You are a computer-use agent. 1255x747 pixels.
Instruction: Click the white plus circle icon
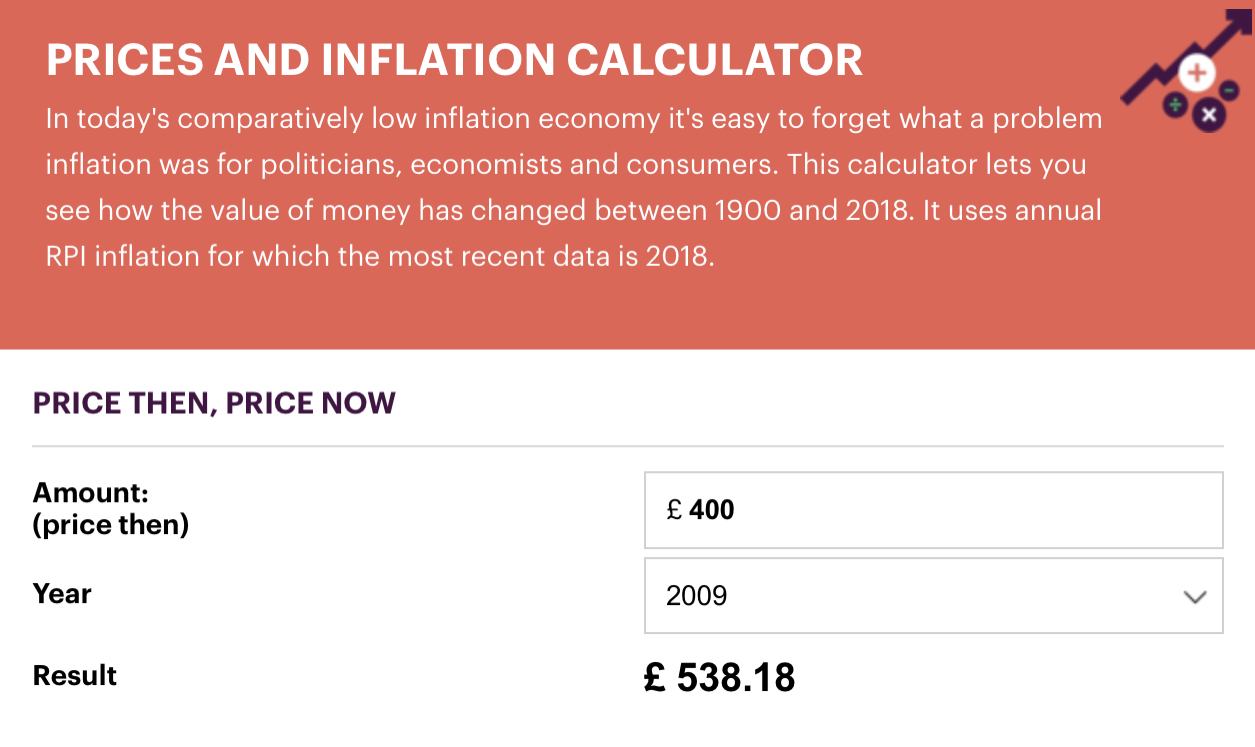point(1196,72)
